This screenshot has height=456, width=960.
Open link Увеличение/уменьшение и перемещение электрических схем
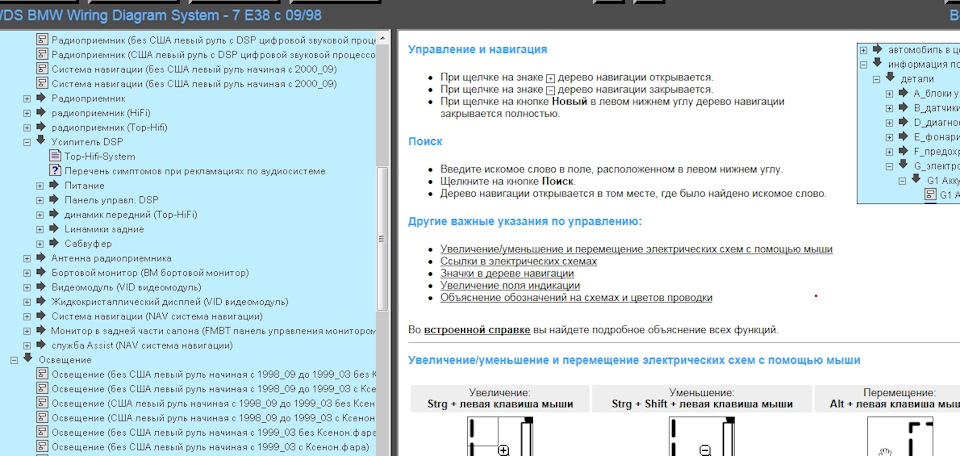(x=636, y=249)
